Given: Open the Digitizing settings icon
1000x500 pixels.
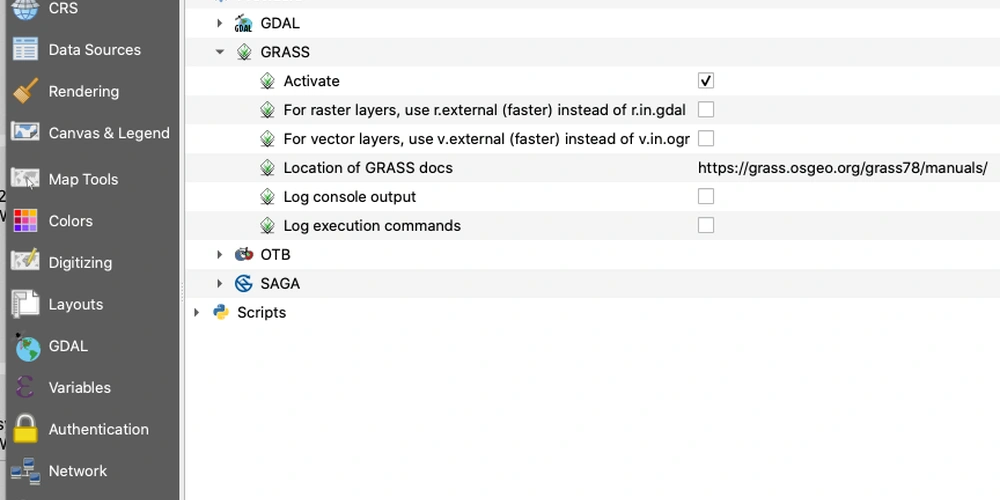Looking at the screenshot, I should 26,262.
